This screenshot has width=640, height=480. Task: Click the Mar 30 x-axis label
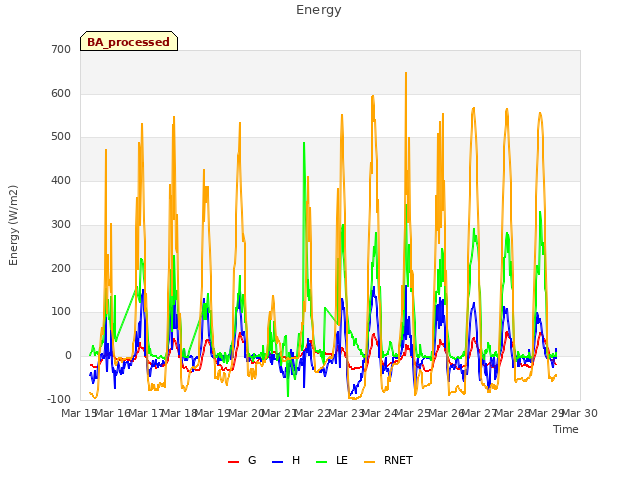pyautogui.click(x=580, y=413)
